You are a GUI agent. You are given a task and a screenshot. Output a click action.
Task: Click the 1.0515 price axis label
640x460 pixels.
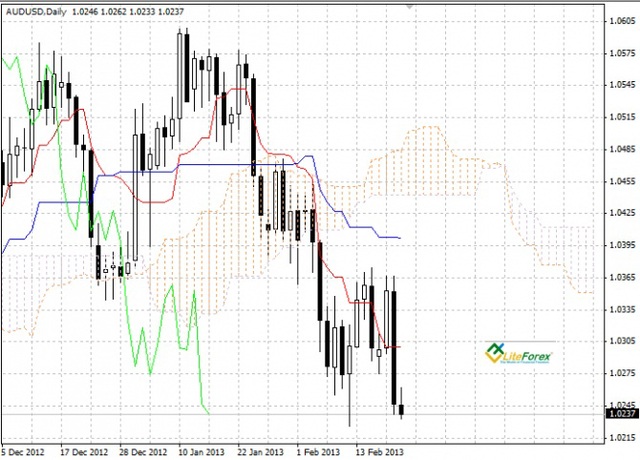pyautogui.click(x=622, y=118)
